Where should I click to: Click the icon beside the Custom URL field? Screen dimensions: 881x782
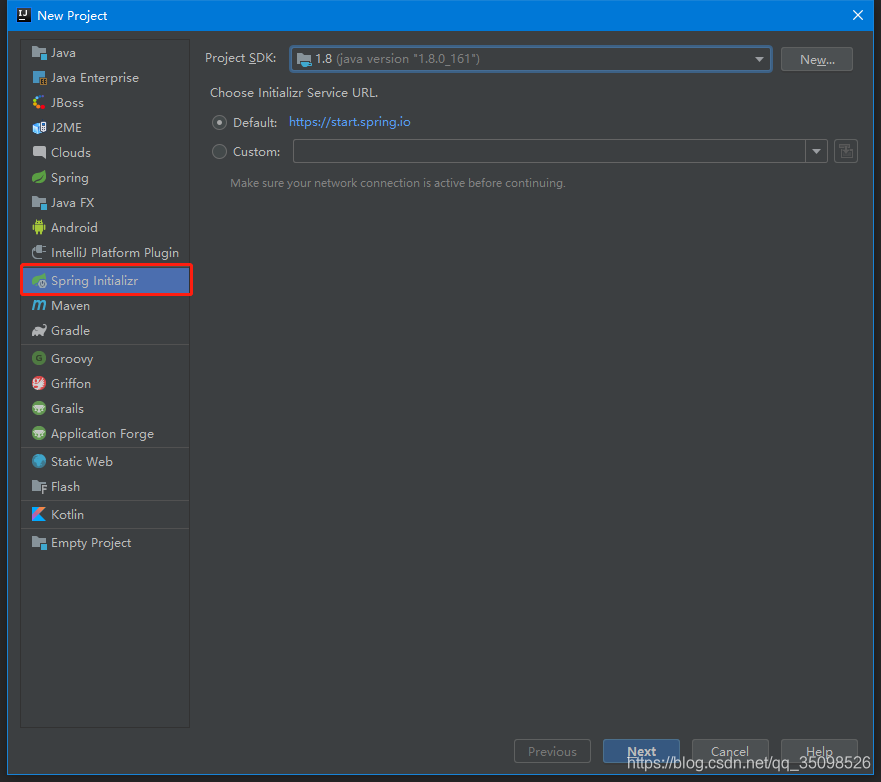[846, 151]
